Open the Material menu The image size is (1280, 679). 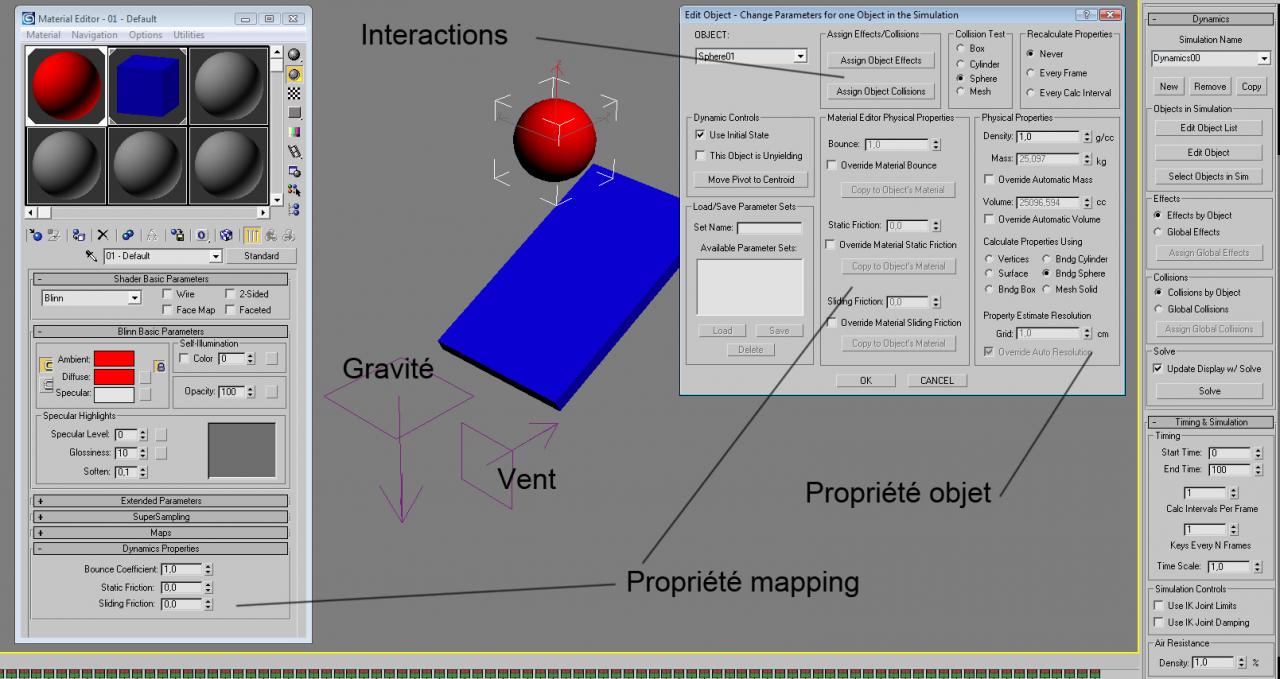point(43,35)
